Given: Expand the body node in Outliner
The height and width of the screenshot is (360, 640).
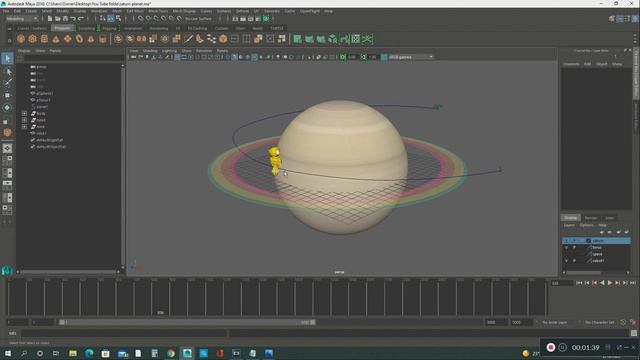Looking at the screenshot, I should point(24,113).
